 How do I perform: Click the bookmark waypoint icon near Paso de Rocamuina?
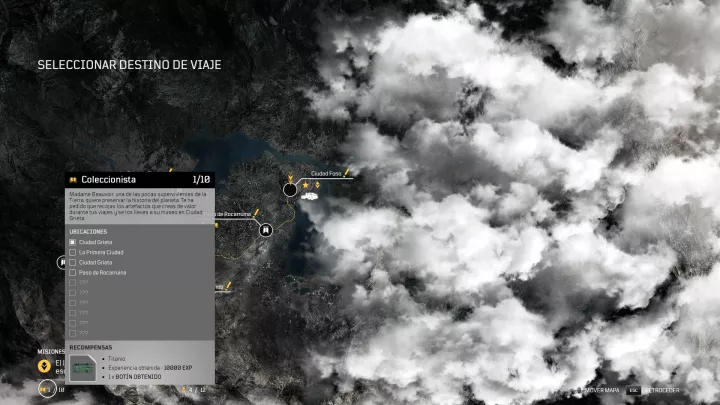pyautogui.click(x=266, y=229)
